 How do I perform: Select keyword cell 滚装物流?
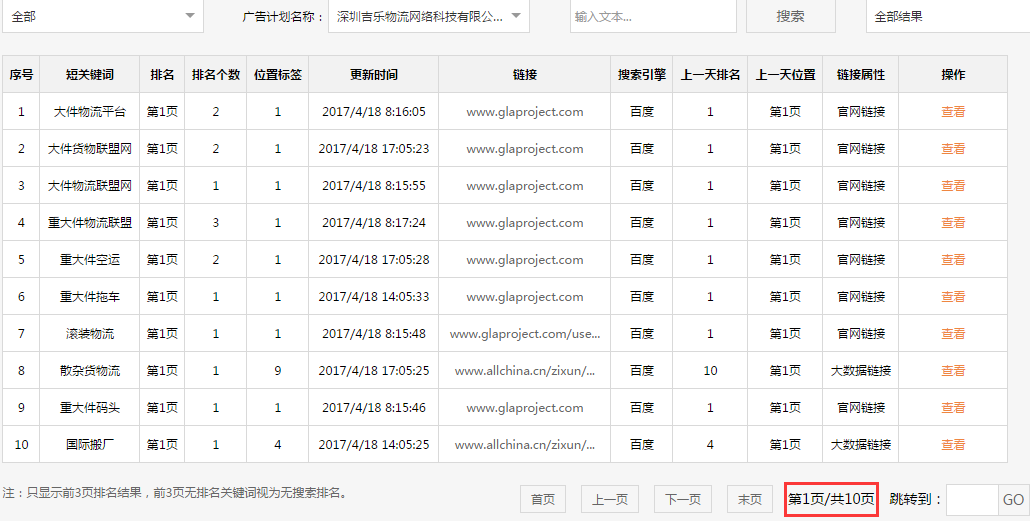pos(90,334)
